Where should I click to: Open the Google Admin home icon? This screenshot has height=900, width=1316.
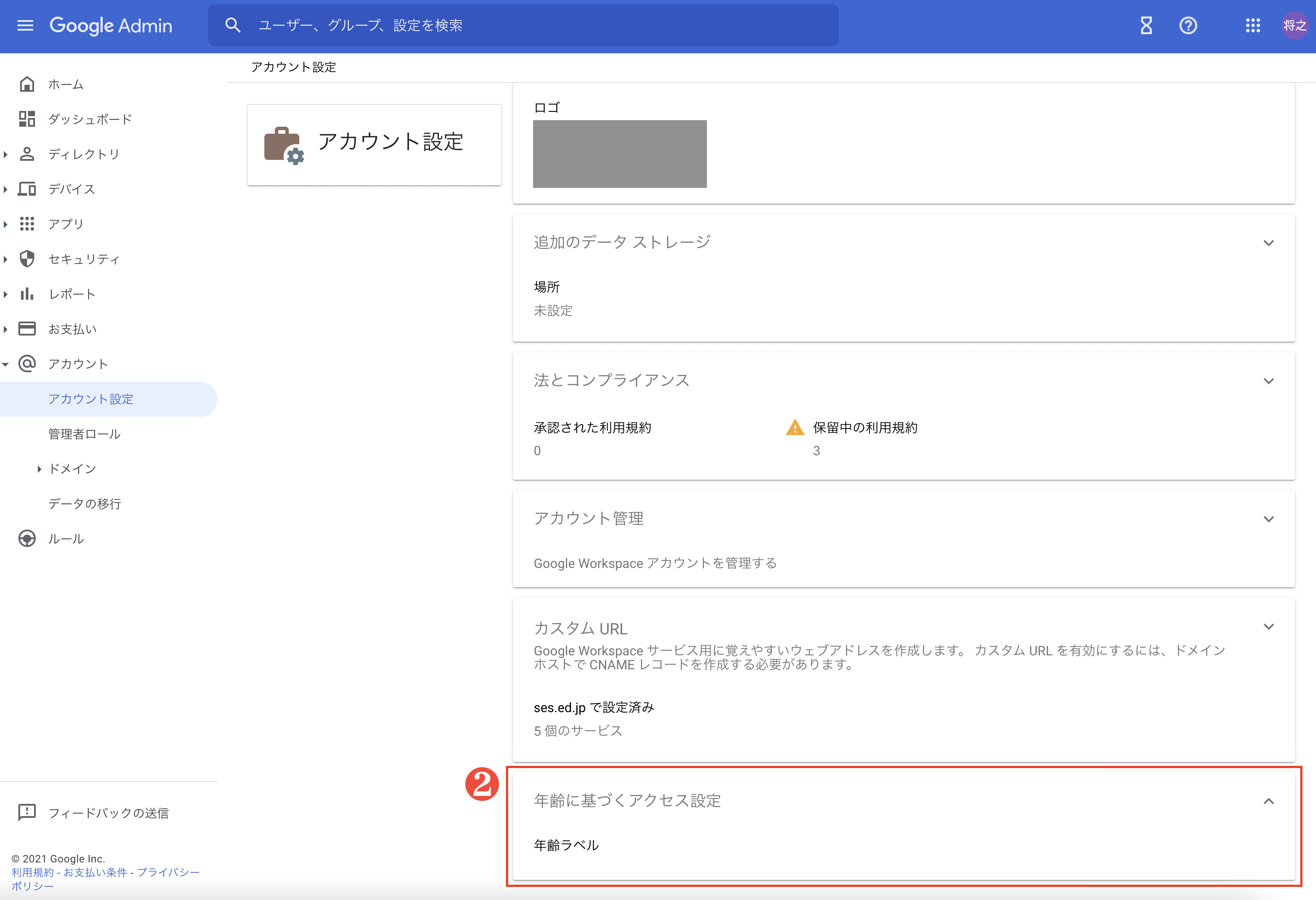pos(27,83)
